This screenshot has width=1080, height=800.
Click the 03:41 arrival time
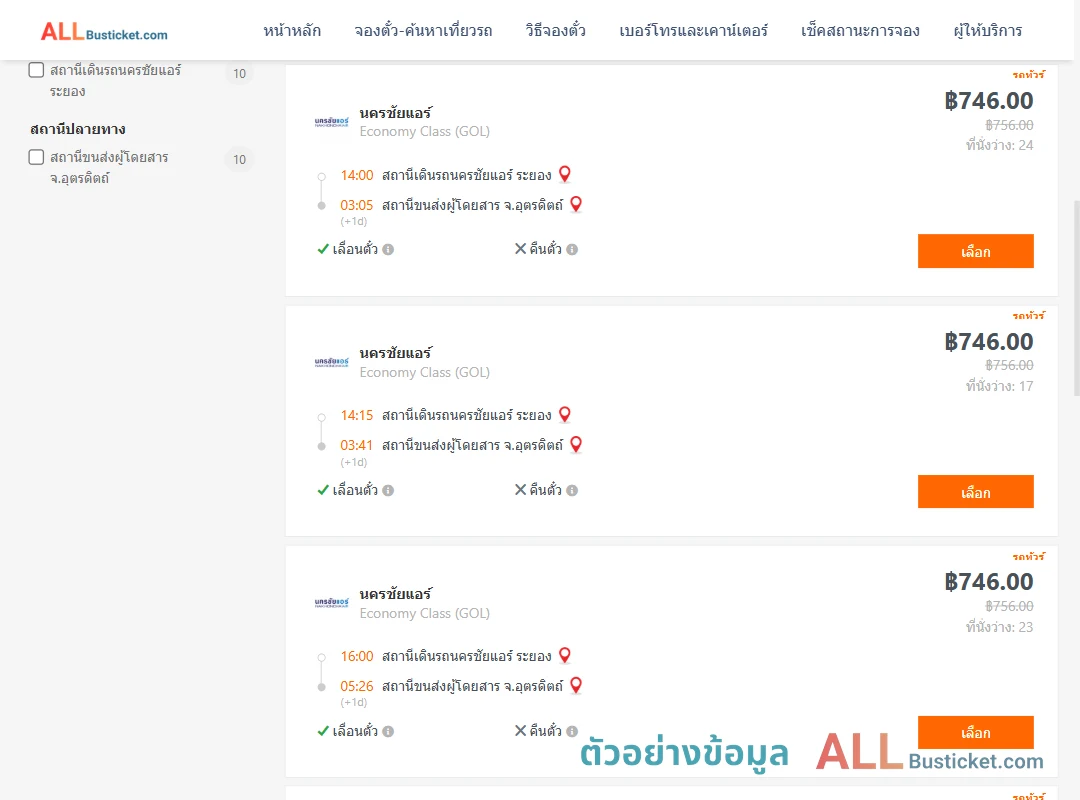tap(357, 445)
